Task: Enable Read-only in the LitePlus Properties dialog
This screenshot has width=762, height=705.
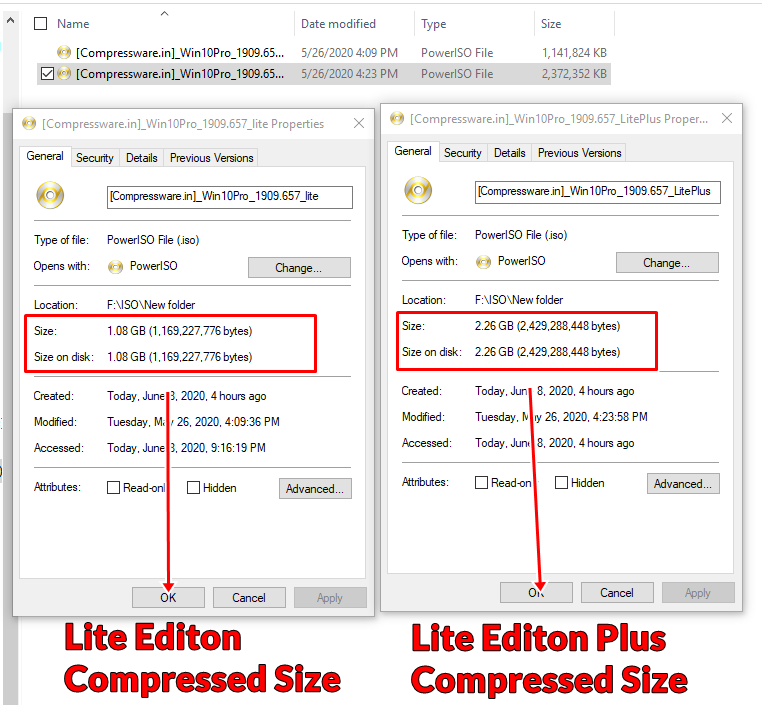Action: (x=481, y=482)
